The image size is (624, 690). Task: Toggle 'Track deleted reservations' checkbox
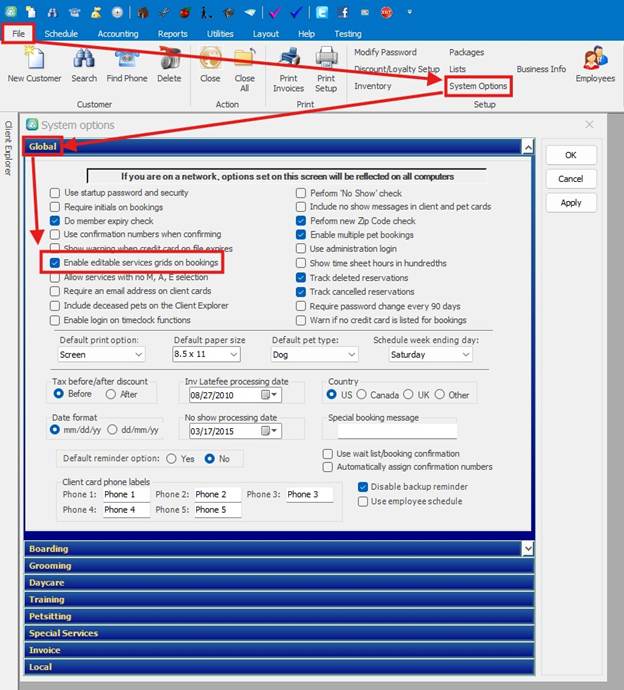pos(301,277)
